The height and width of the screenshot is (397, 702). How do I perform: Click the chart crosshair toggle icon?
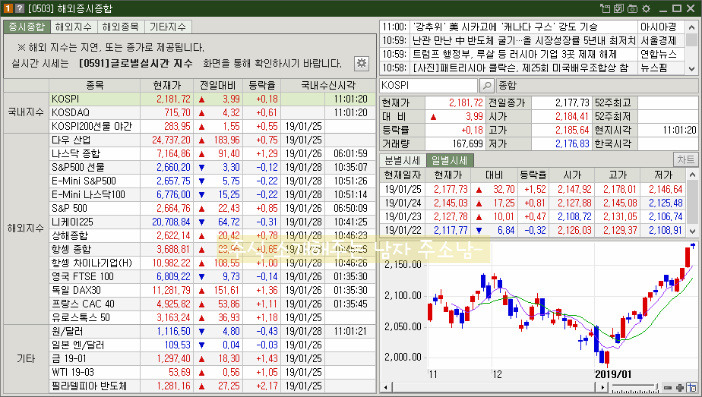click(692, 387)
